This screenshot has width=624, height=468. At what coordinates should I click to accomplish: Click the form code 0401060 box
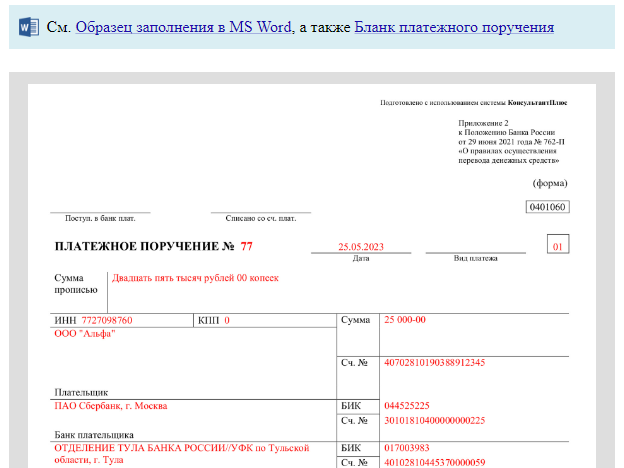click(x=547, y=207)
